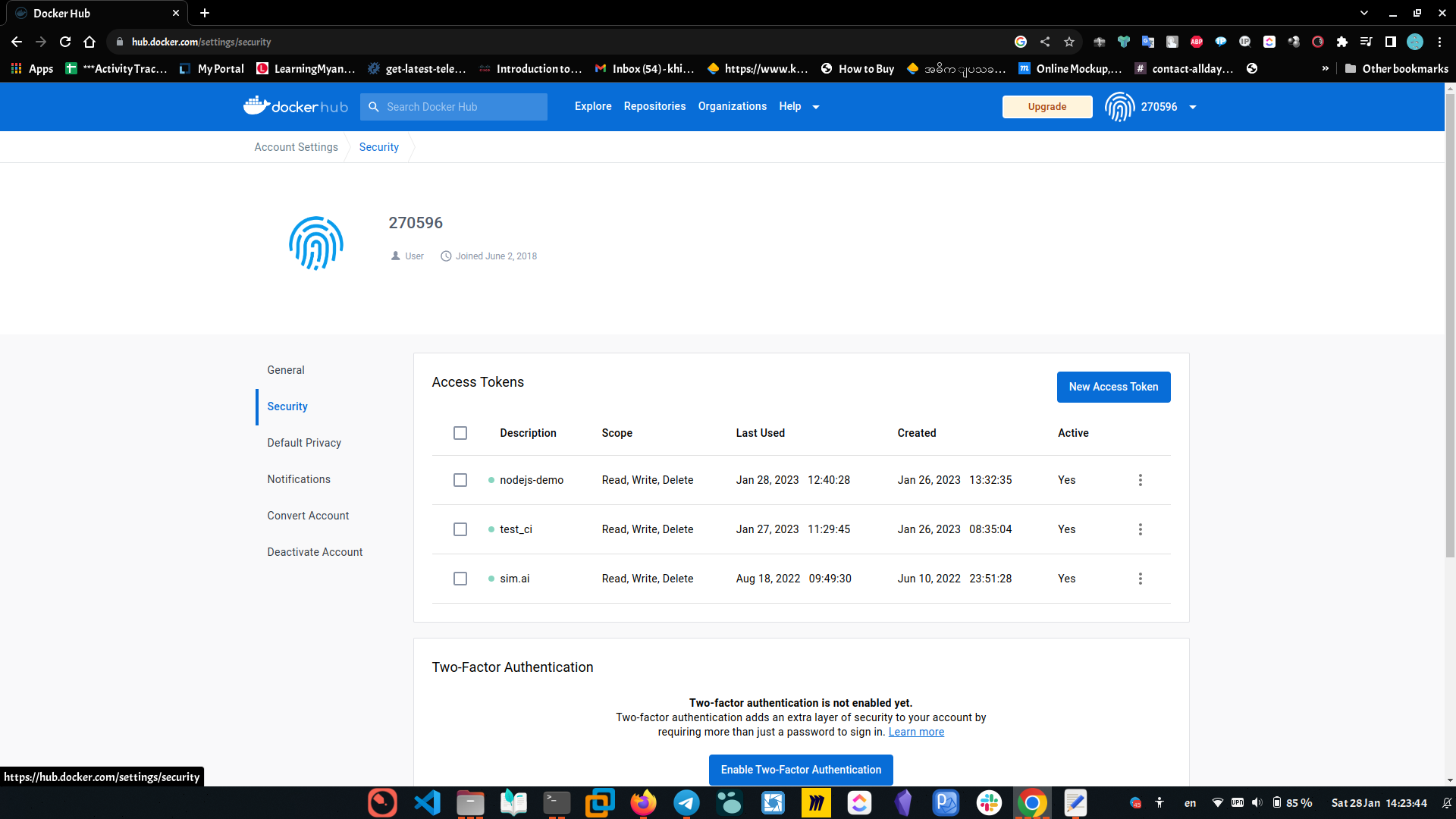Open Other bookmarks folder

1397,68
